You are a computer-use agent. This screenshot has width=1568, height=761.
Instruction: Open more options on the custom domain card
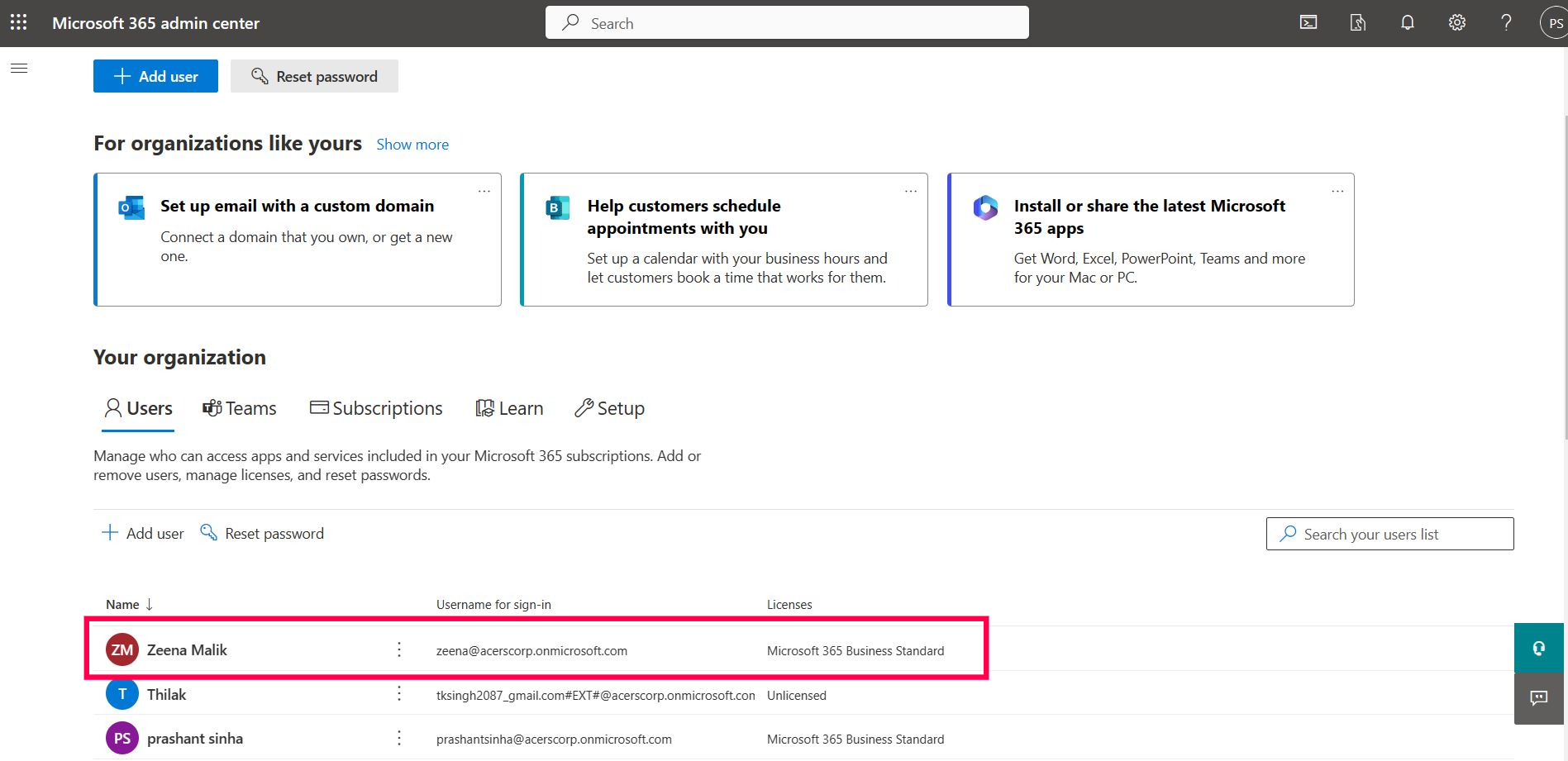click(484, 192)
